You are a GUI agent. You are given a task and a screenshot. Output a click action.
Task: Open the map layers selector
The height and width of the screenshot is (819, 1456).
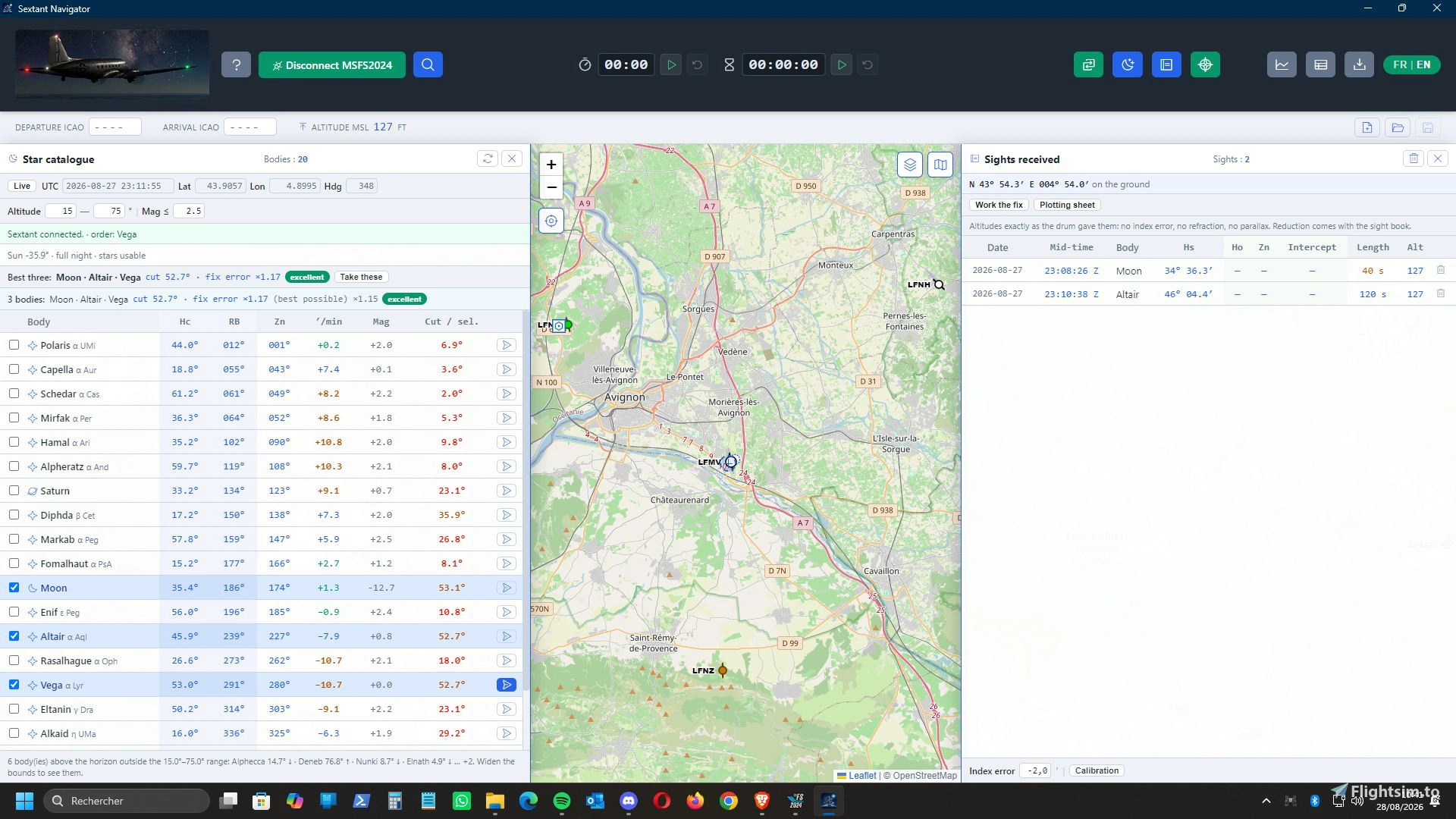[x=909, y=165]
